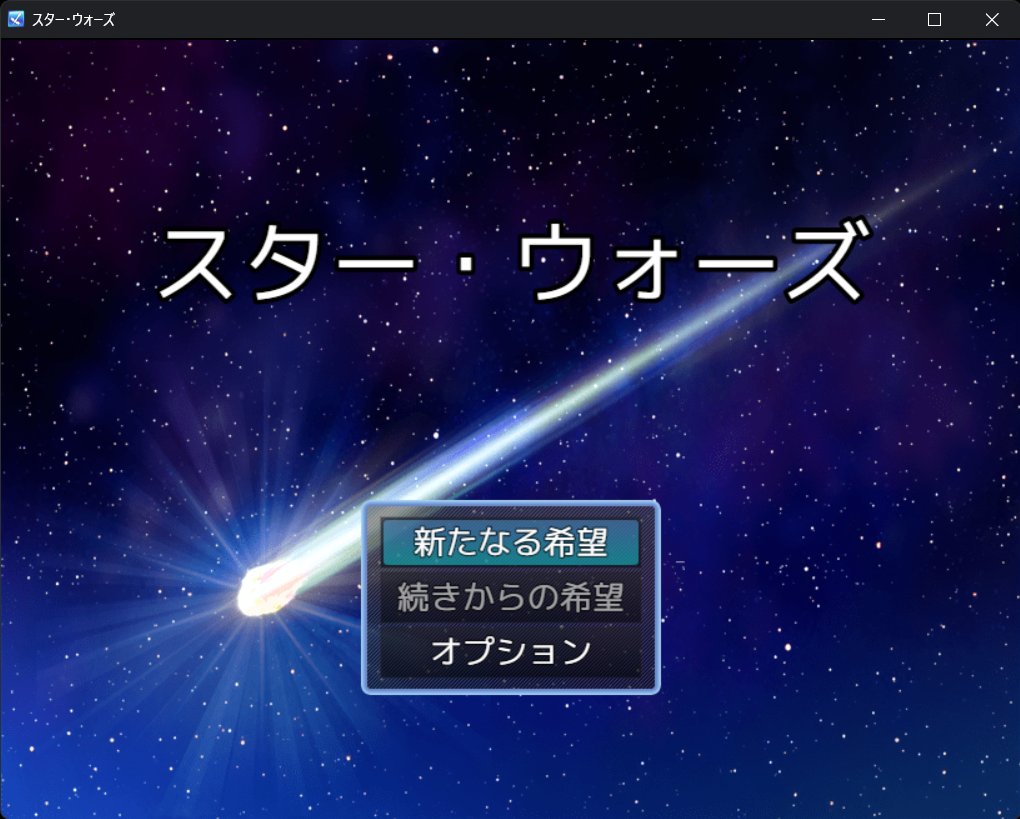The width and height of the screenshot is (1020, 819).
Task: Click the app icon in the title bar
Action: [x=16, y=19]
